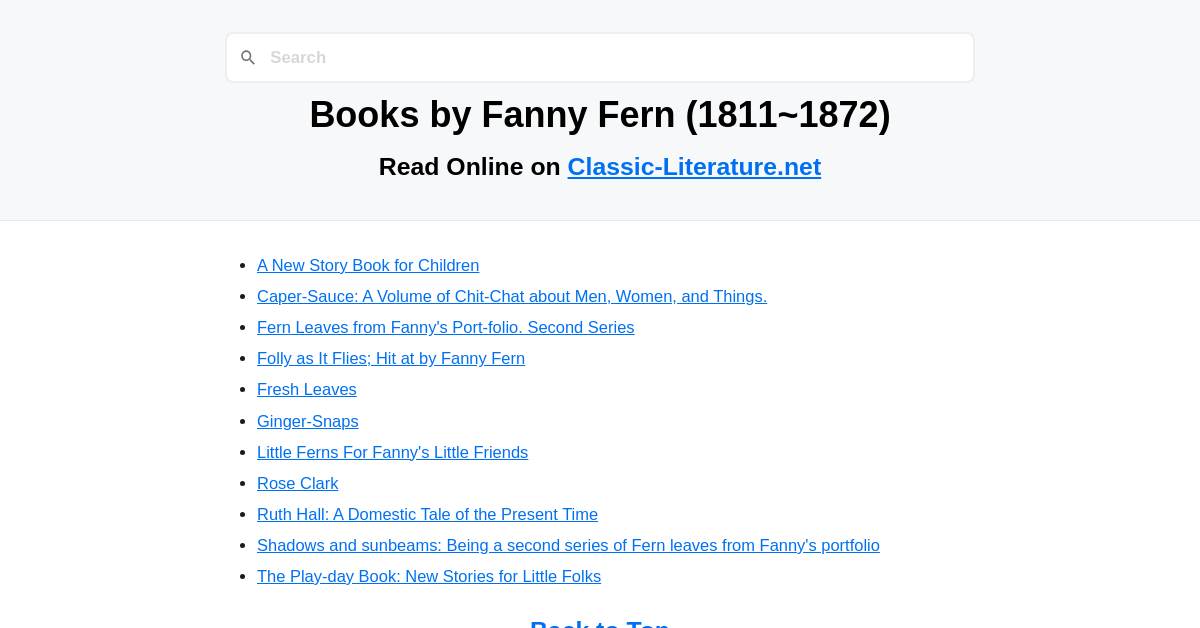The width and height of the screenshot is (1200, 628).
Task: Click the bullet beside Ginger-Snaps
Action: pos(240,420)
